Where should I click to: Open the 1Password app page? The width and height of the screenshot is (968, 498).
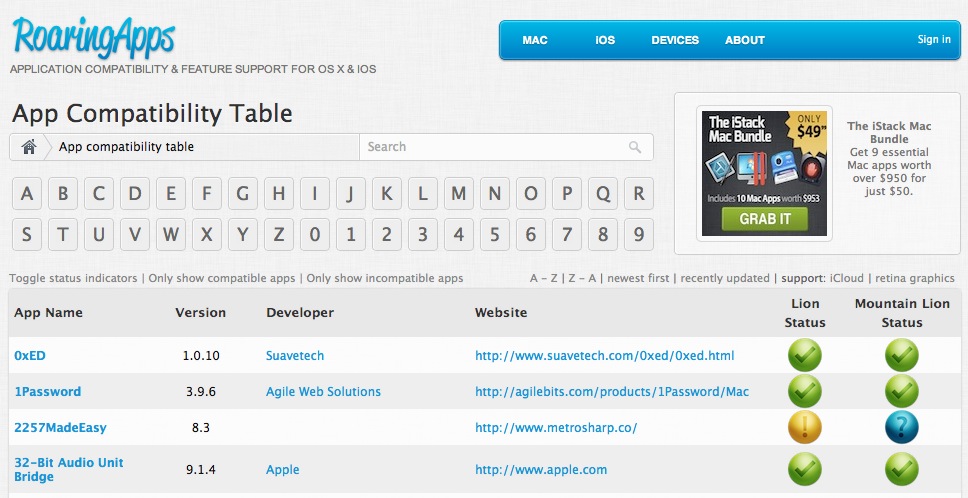pyautogui.click(x=48, y=391)
